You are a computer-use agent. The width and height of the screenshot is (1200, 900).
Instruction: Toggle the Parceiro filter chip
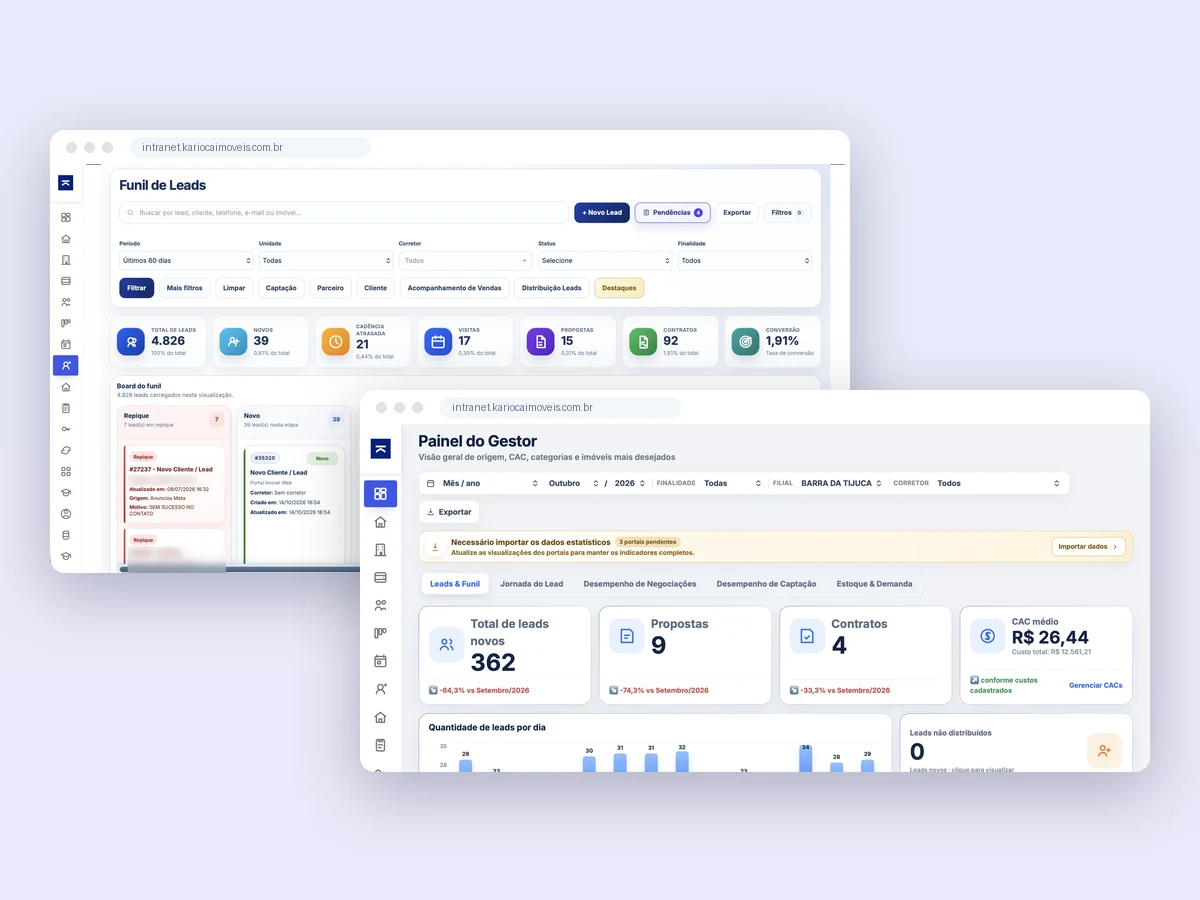click(330, 288)
